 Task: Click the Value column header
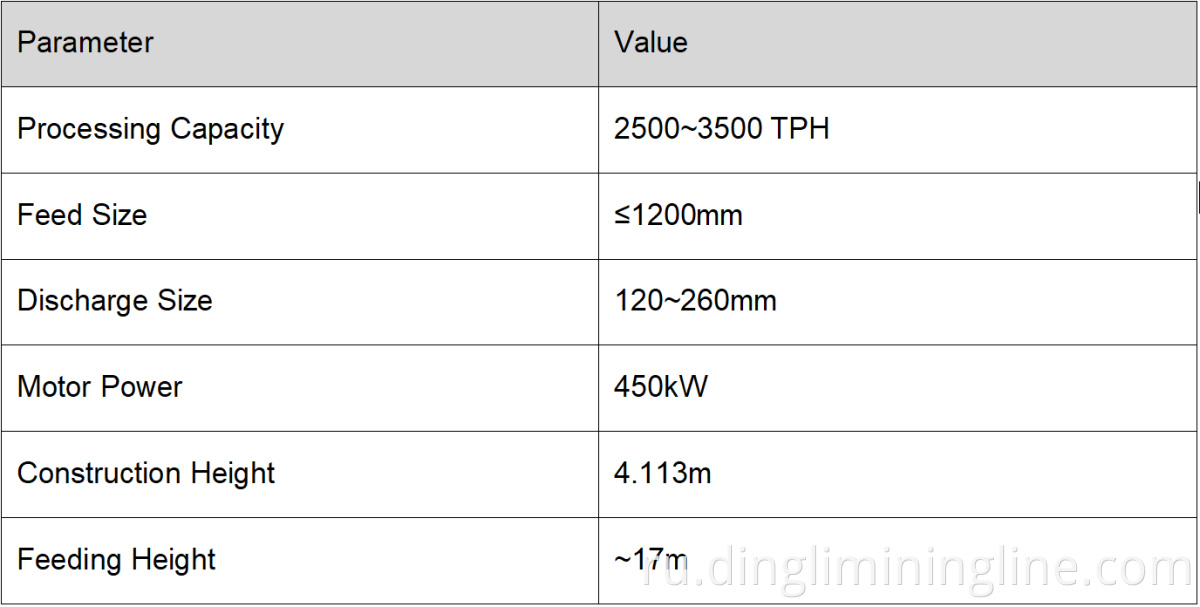coord(651,43)
